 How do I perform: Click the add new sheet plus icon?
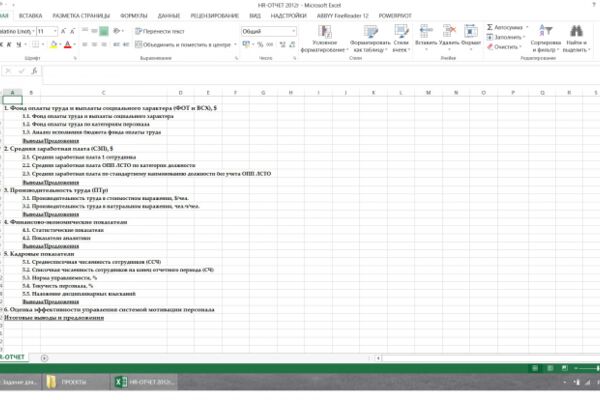click(x=44, y=358)
